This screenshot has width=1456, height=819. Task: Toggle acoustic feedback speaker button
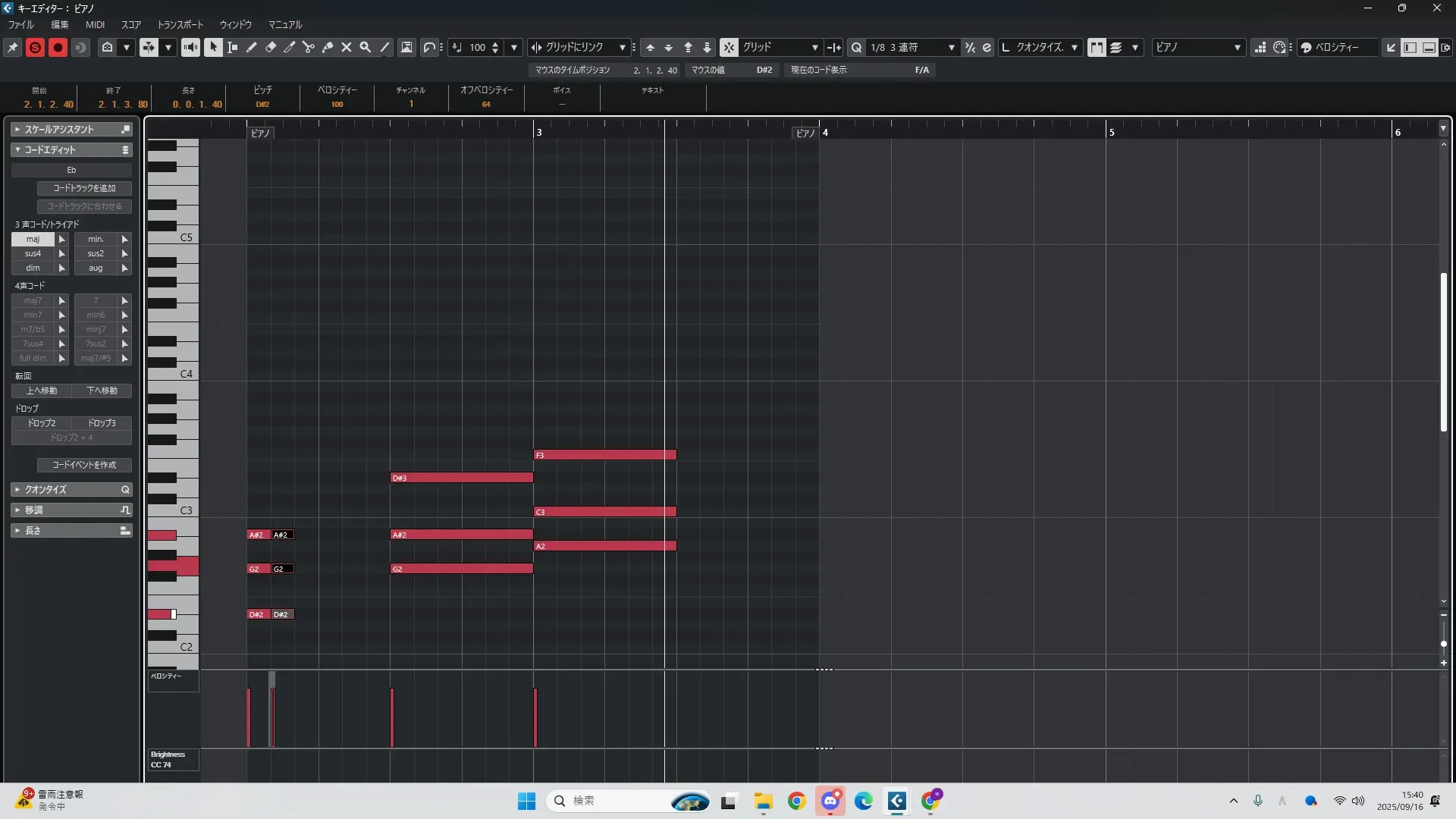point(190,47)
